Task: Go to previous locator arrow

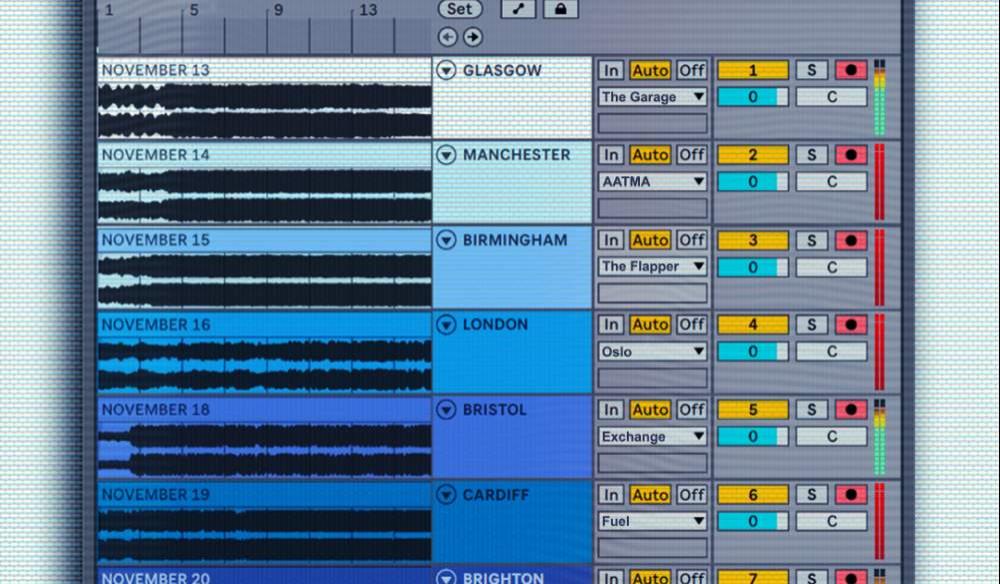Action: pos(448,37)
